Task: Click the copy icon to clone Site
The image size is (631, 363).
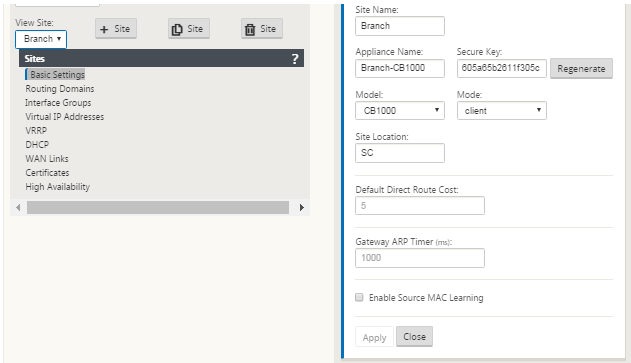Action: click(177, 29)
